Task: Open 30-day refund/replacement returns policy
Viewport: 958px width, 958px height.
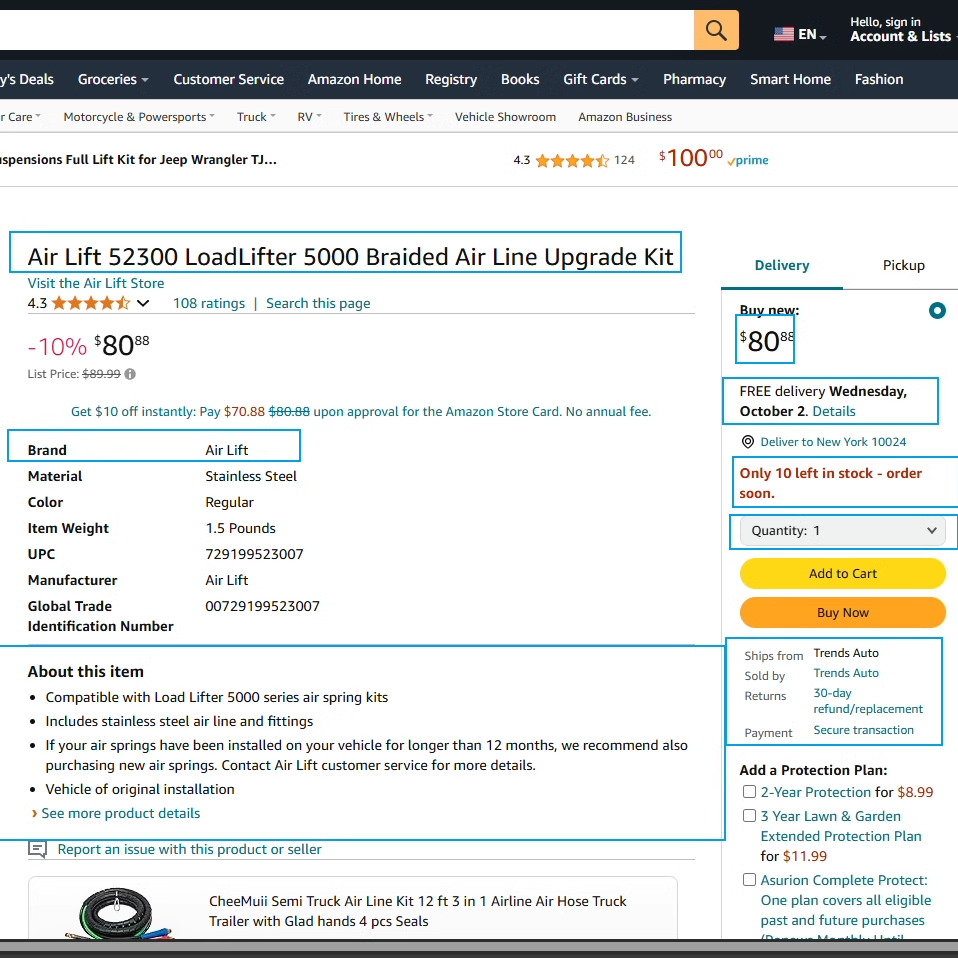Action: 868,701
